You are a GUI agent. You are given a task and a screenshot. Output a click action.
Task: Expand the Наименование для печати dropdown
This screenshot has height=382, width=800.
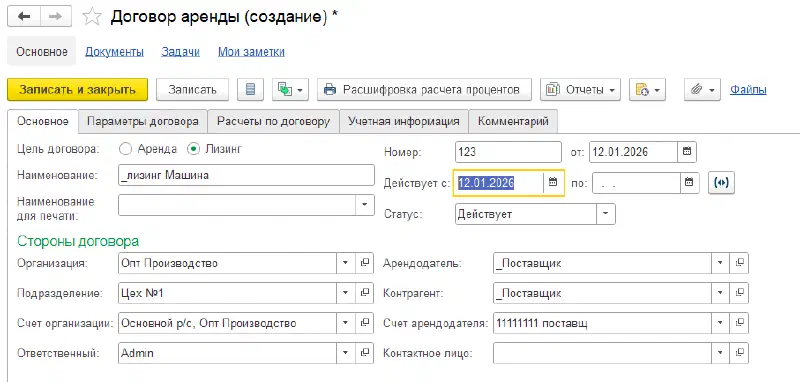coord(365,205)
